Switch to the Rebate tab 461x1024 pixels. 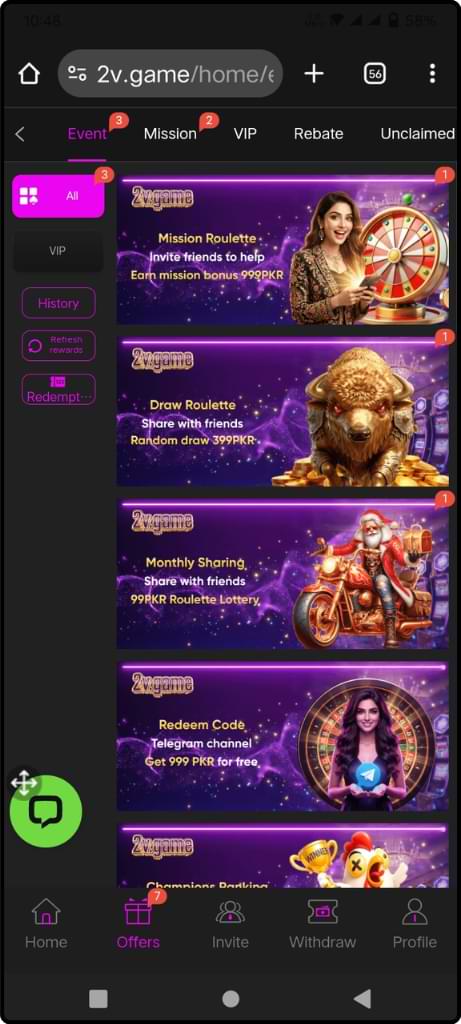(x=318, y=134)
